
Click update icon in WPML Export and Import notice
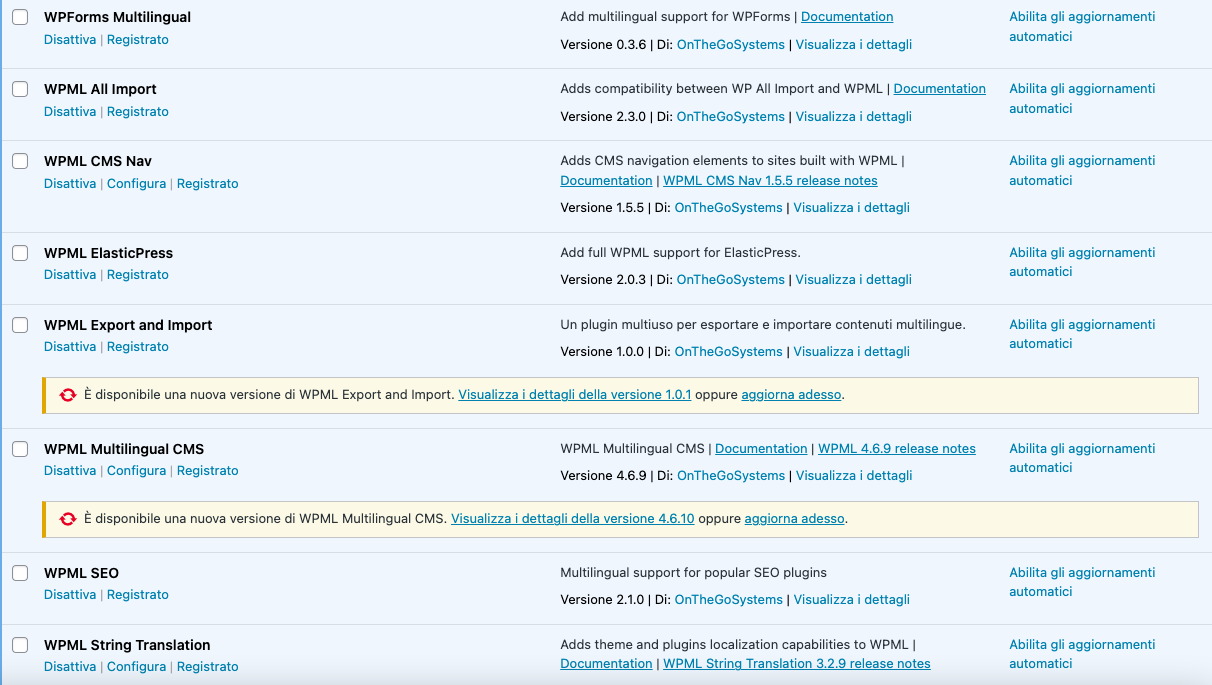click(68, 395)
